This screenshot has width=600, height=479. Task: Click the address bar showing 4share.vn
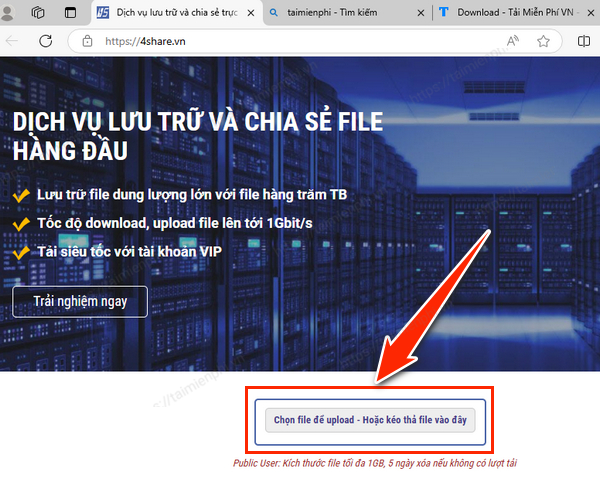click(300, 42)
